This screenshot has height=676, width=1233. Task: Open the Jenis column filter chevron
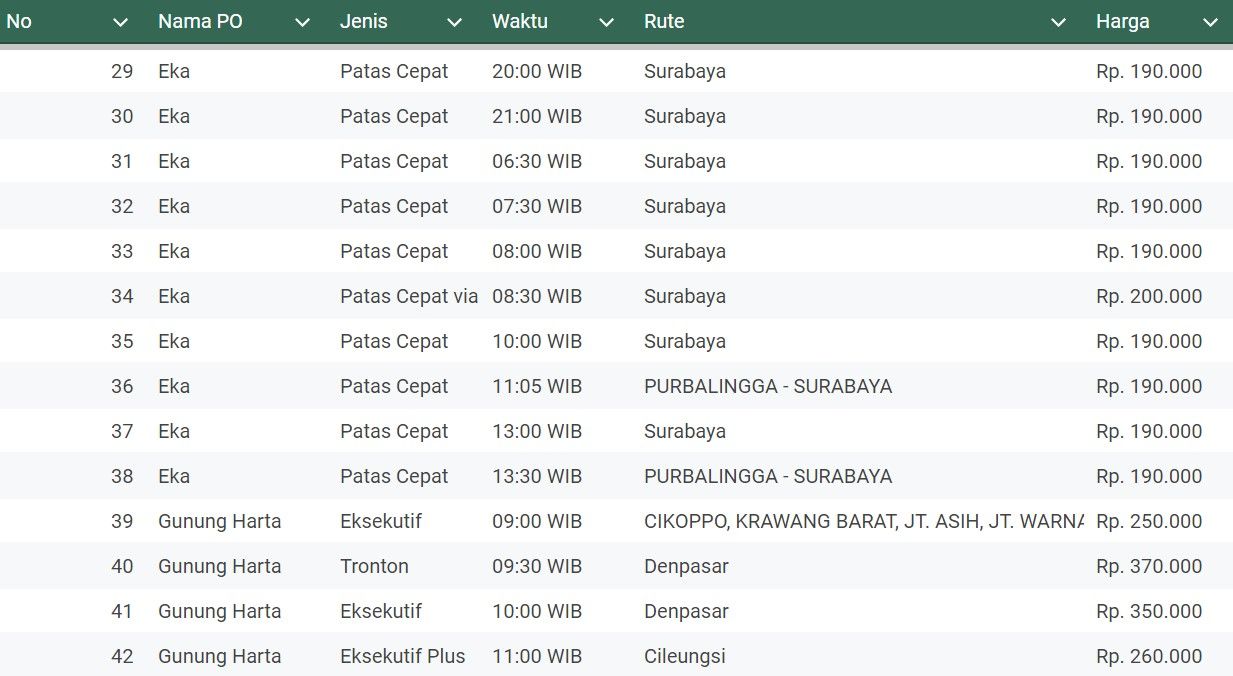455,22
